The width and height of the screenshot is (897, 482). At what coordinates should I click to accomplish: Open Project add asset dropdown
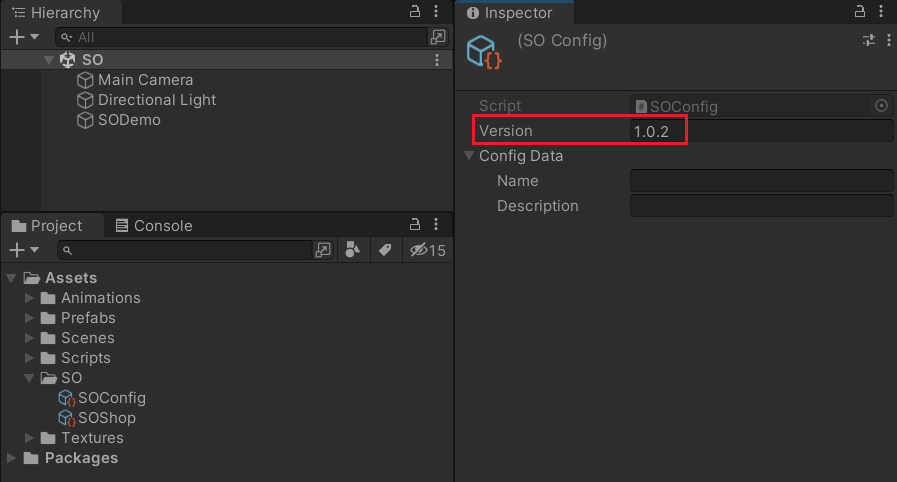[24, 250]
